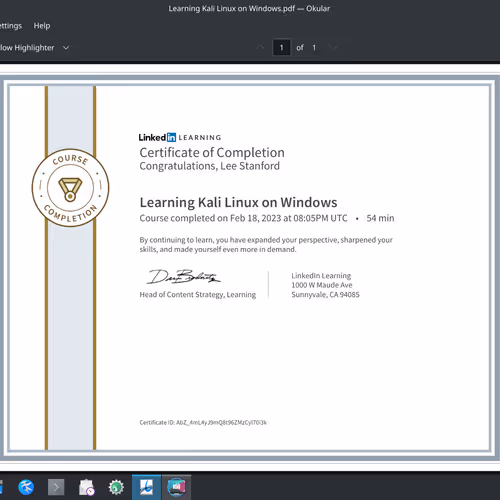Open the green gear taskbar icon
This screenshot has height=500, width=500.
click(116, 487)
